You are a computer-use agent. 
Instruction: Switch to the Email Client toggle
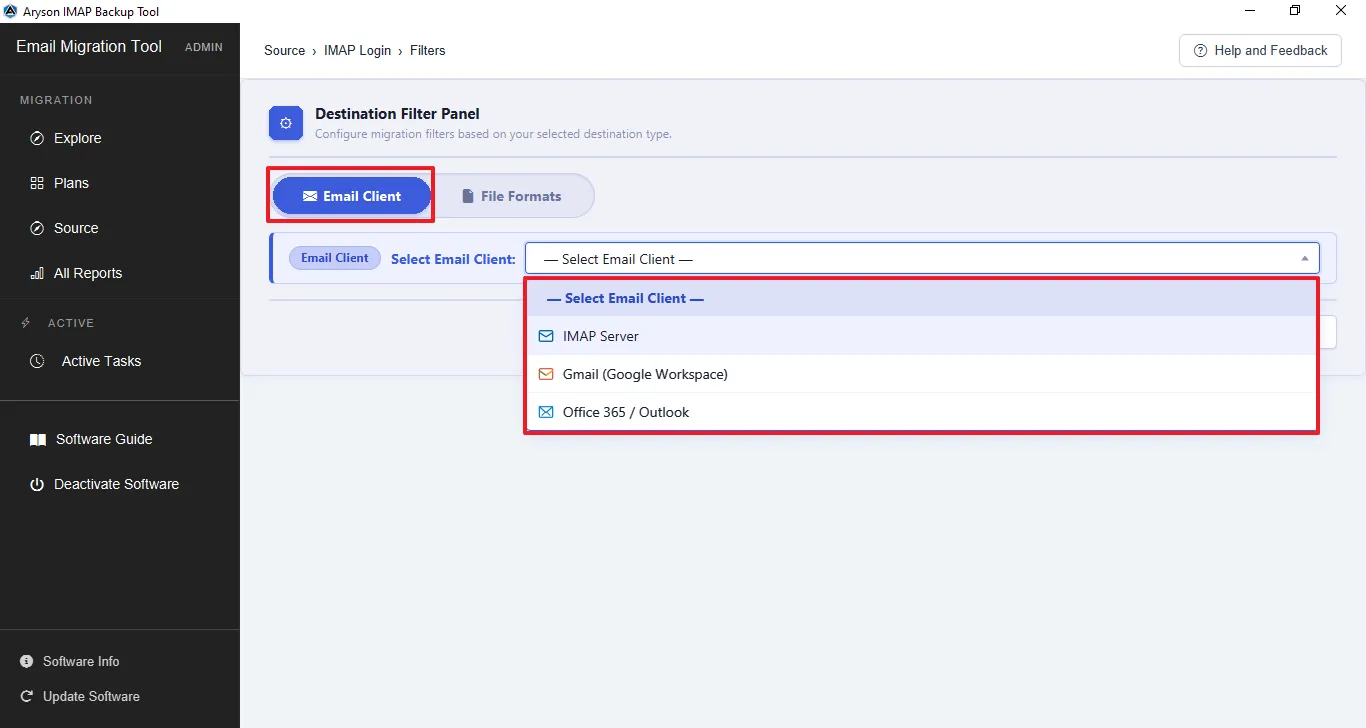point(352,196)
